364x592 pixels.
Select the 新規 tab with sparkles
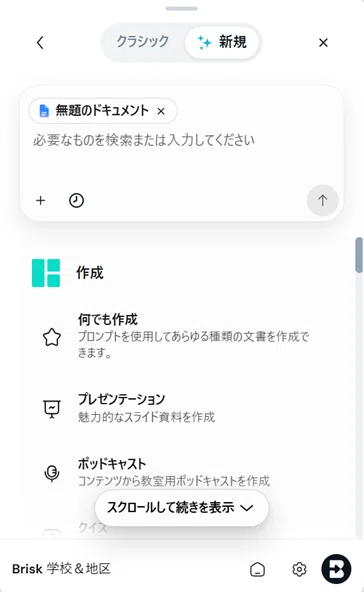point(222,42)
